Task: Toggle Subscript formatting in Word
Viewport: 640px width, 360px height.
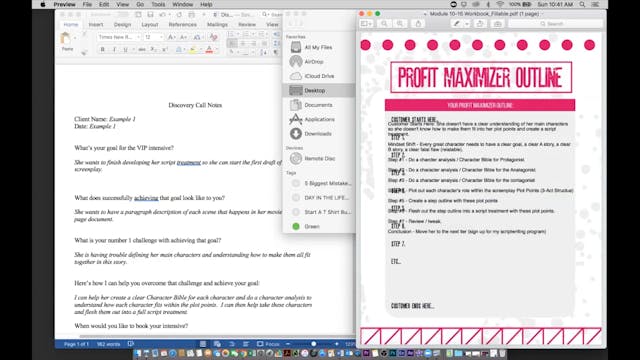Action: click(153, 49)
